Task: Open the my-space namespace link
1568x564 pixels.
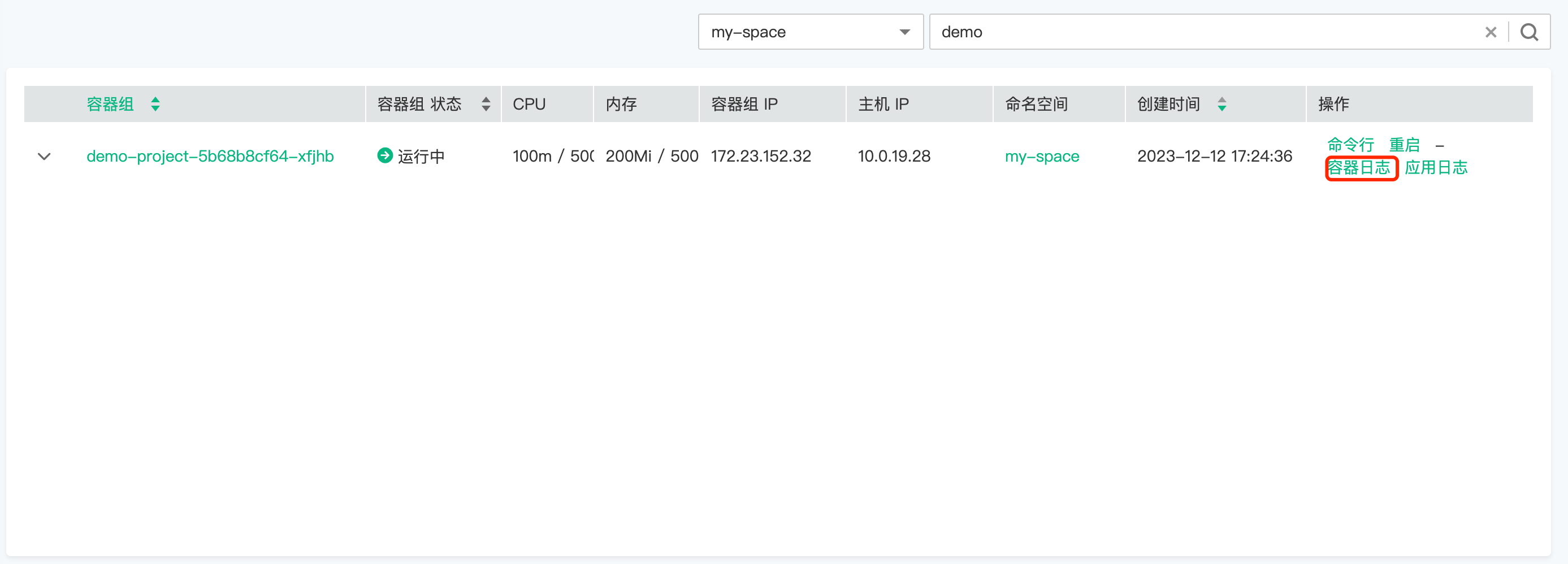Action: point(1042,157)
